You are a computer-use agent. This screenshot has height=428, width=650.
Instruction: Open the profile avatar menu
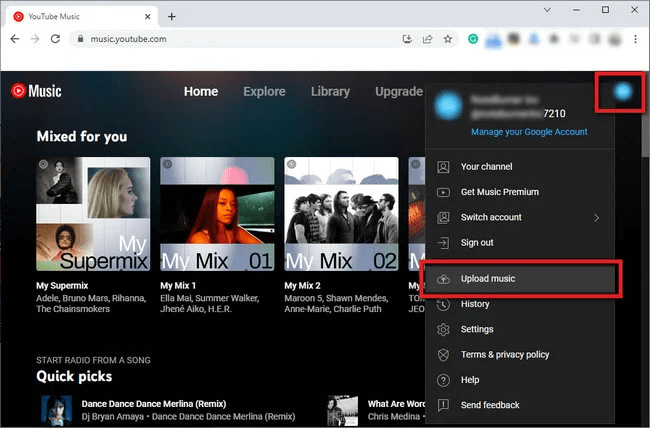tap(623, 92)
